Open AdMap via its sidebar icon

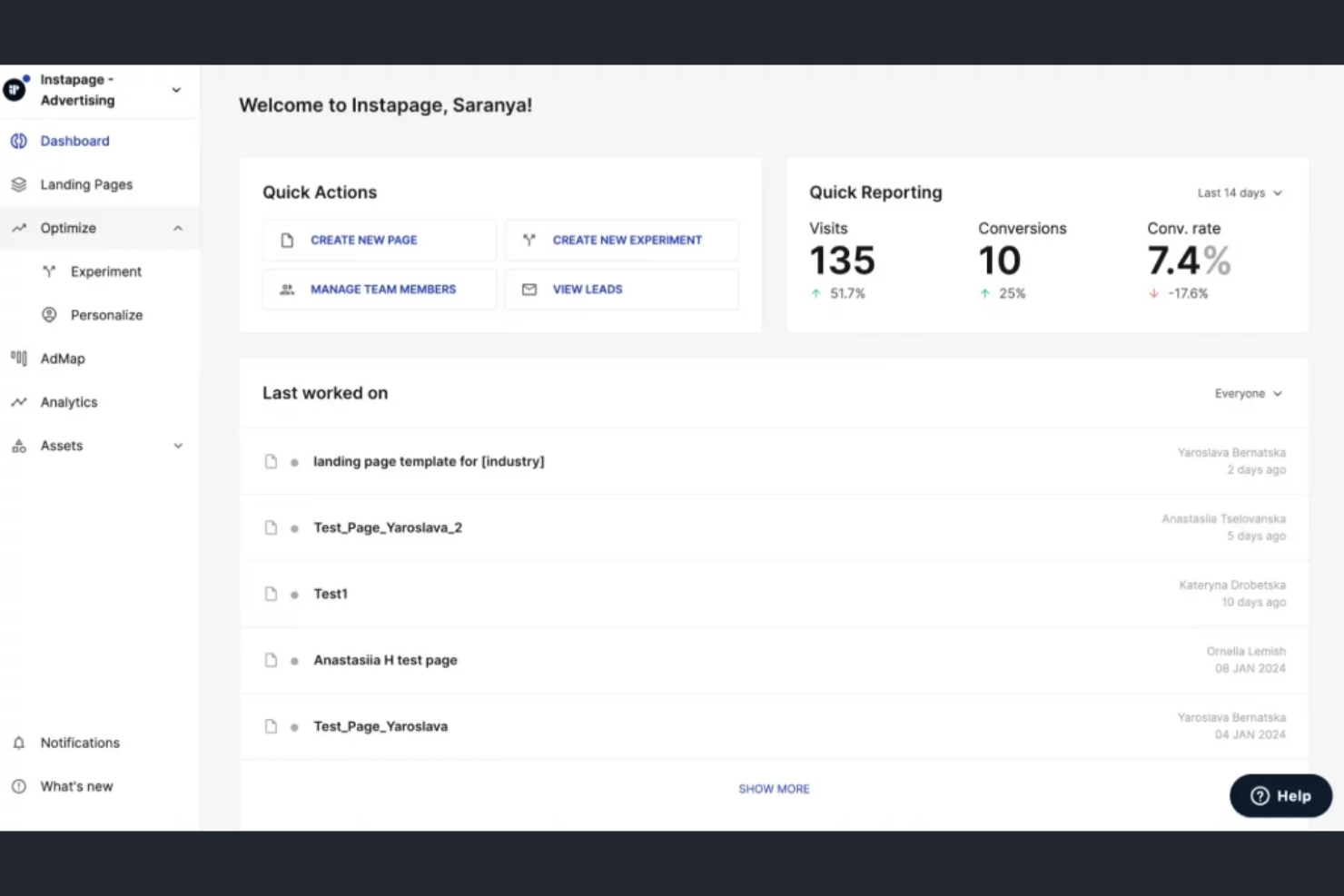point(18,358)
